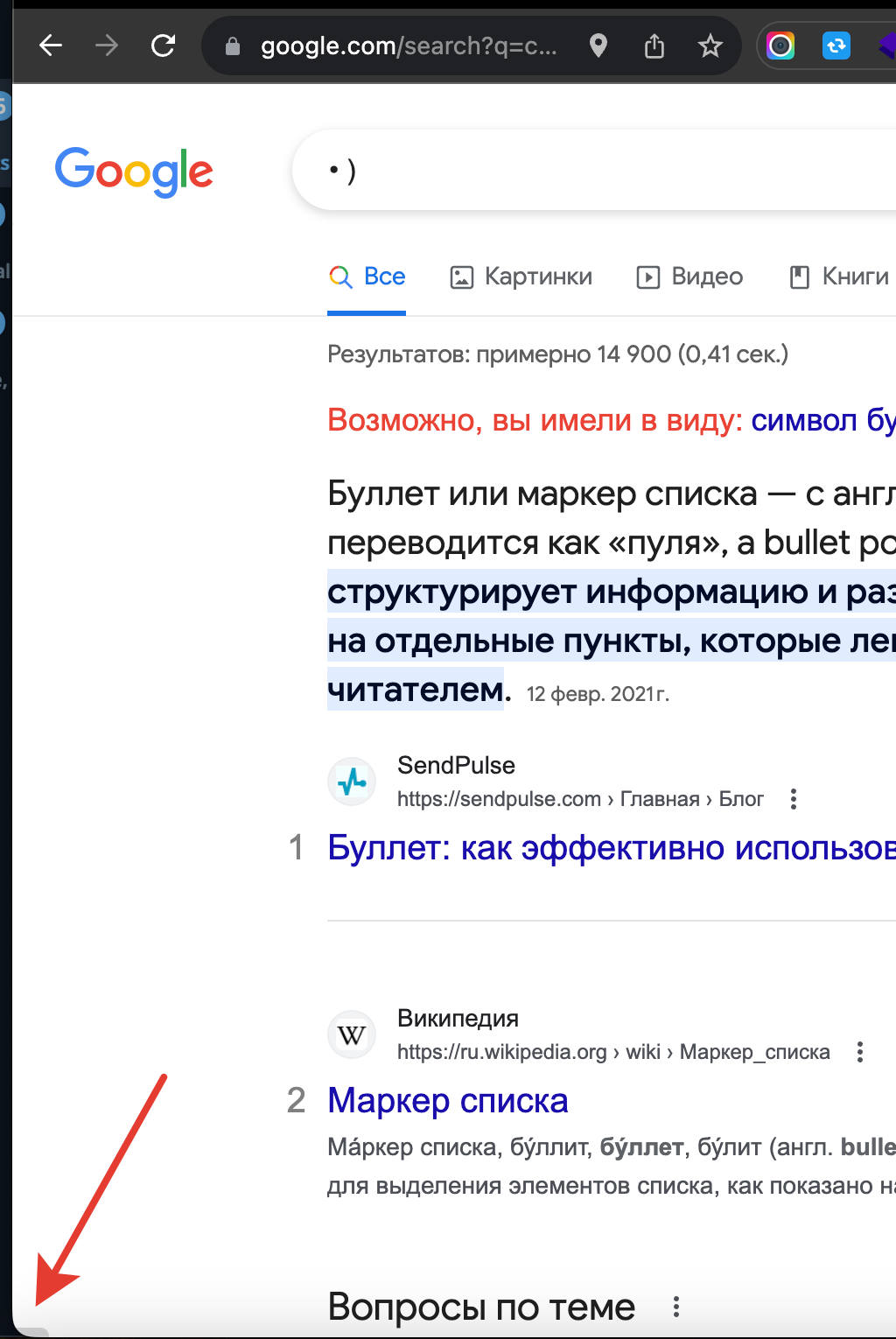
Task: Click the padlock site info icon
Action: [x=233, y=46]
